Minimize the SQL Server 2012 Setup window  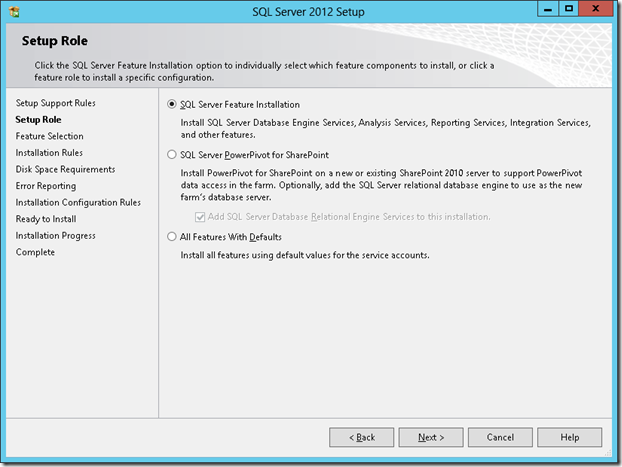[x=548, y=9]
